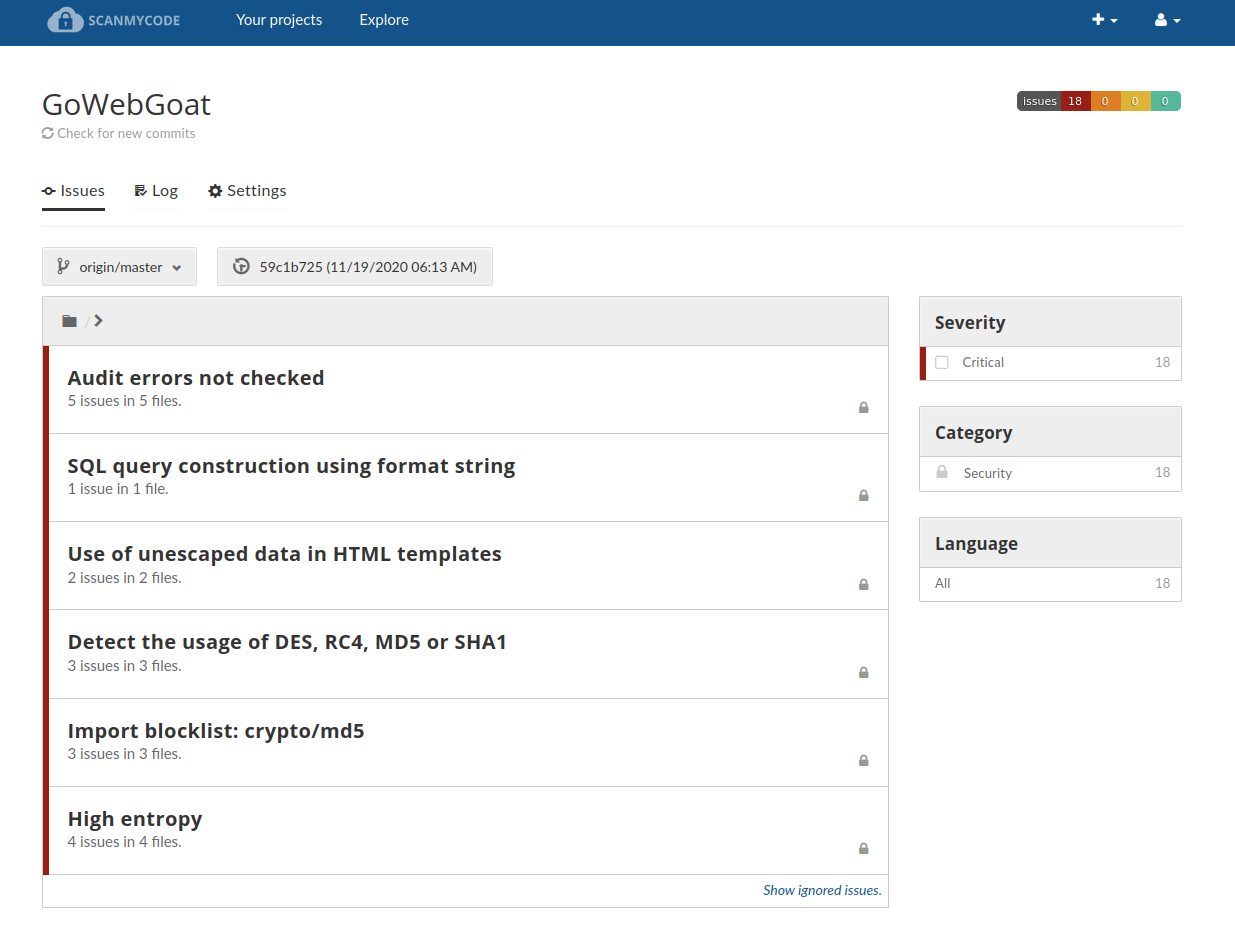Click the breadcrumb chevron arrow
1235x936 pixels.
(98, 321)
